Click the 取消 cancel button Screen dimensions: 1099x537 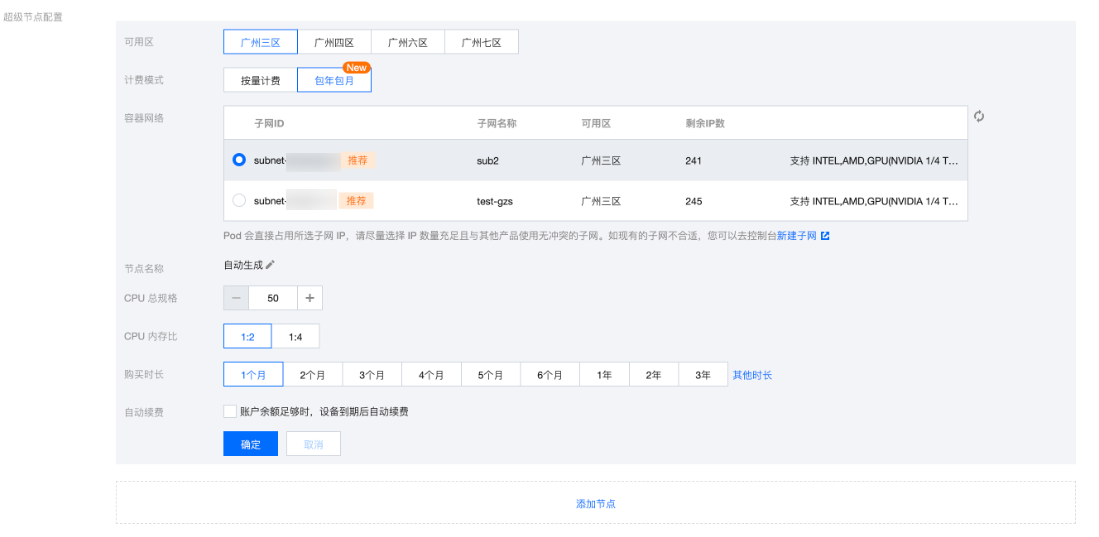click(313, 445)
